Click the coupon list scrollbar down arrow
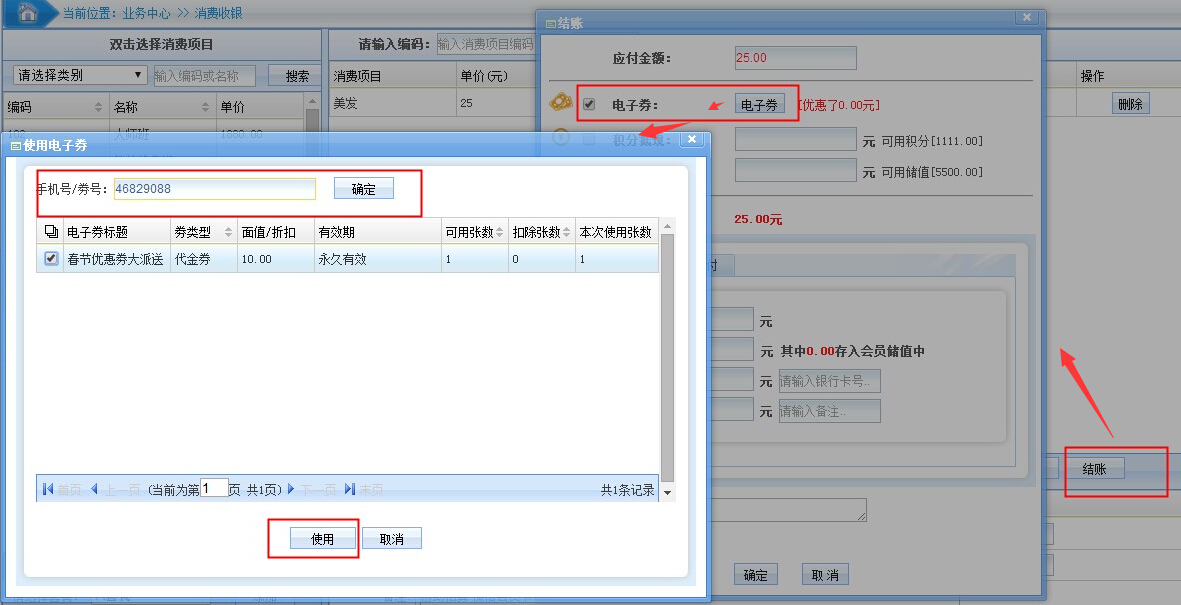1181x605 pixels. (x=667, y=493)
